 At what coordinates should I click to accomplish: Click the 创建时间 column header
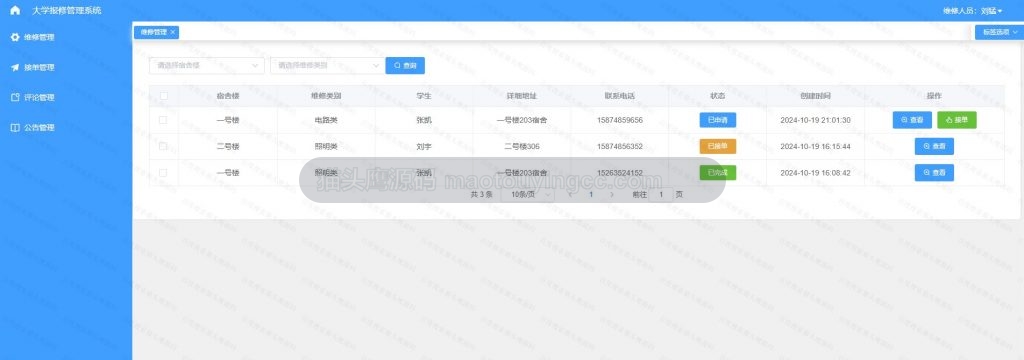tap(816, 96)
